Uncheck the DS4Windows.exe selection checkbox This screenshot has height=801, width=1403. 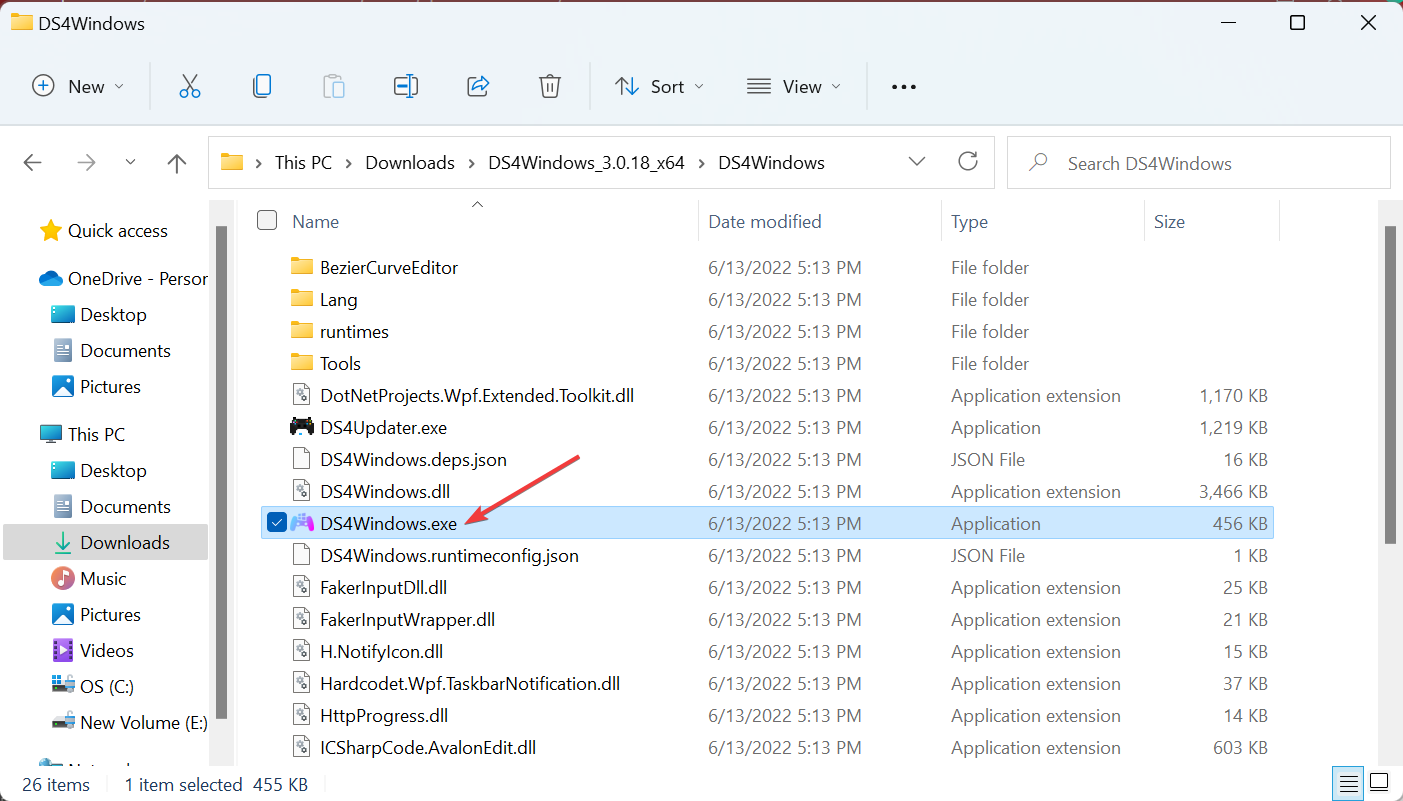pyautogui.click(x=276, y=522)
